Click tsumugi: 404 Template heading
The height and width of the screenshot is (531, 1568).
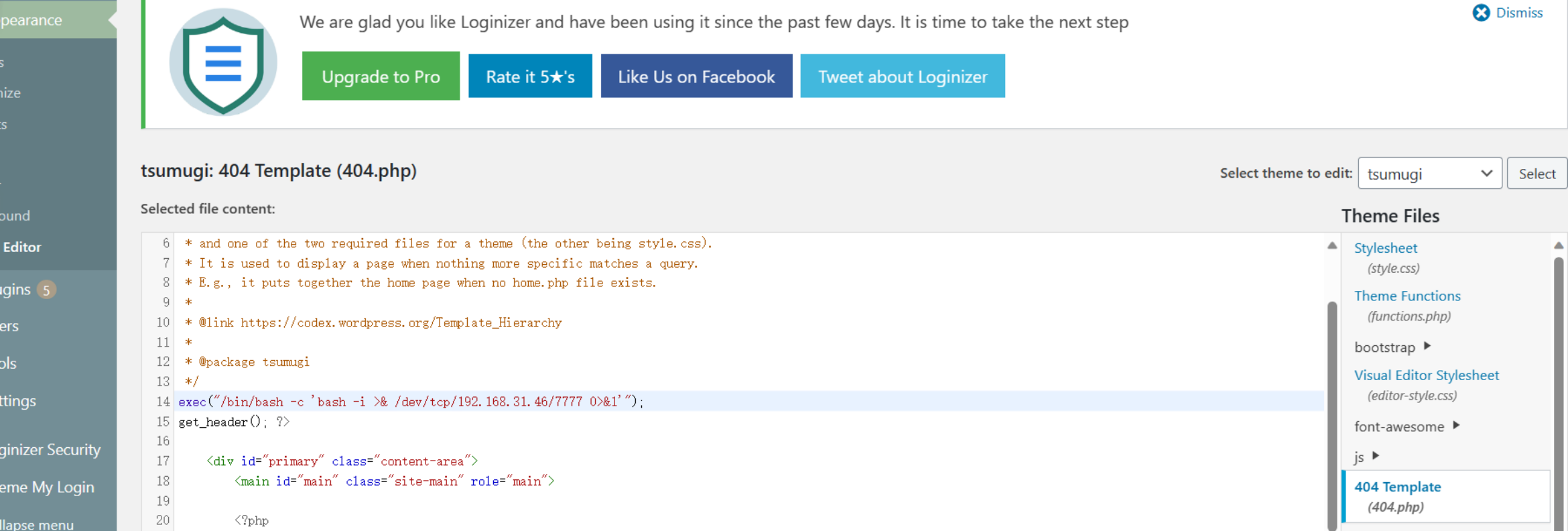[279, 171]
